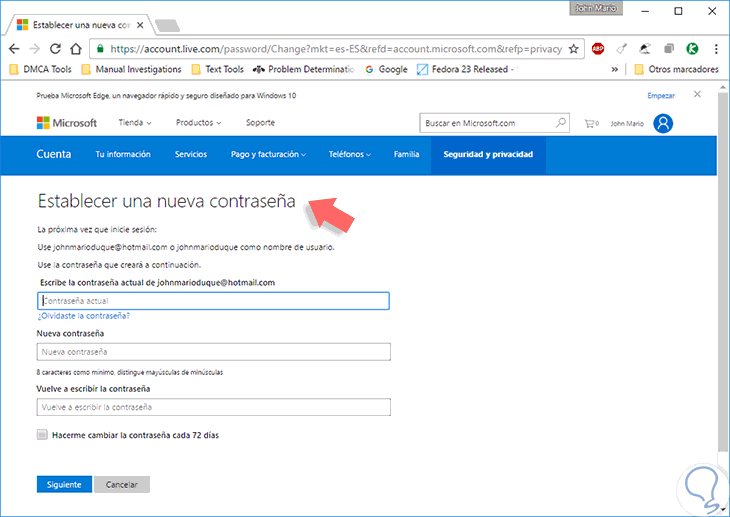730x517 pixels.
Task: Open the Familia tab
Action: [406, 154]
